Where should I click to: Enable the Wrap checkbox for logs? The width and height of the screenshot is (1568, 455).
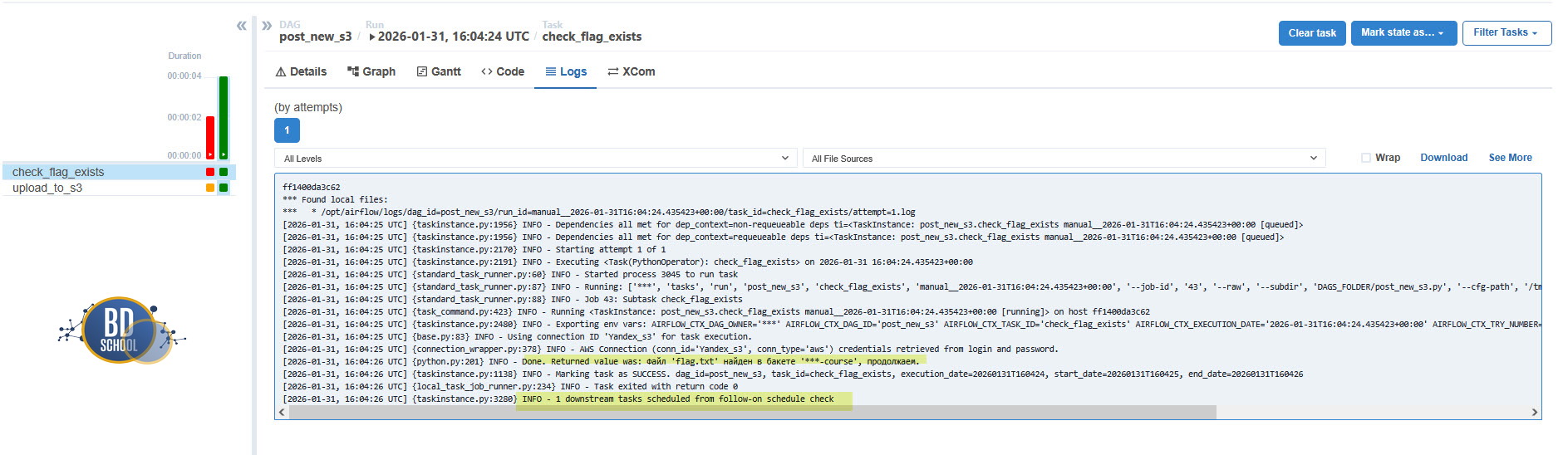[1365, 158]
